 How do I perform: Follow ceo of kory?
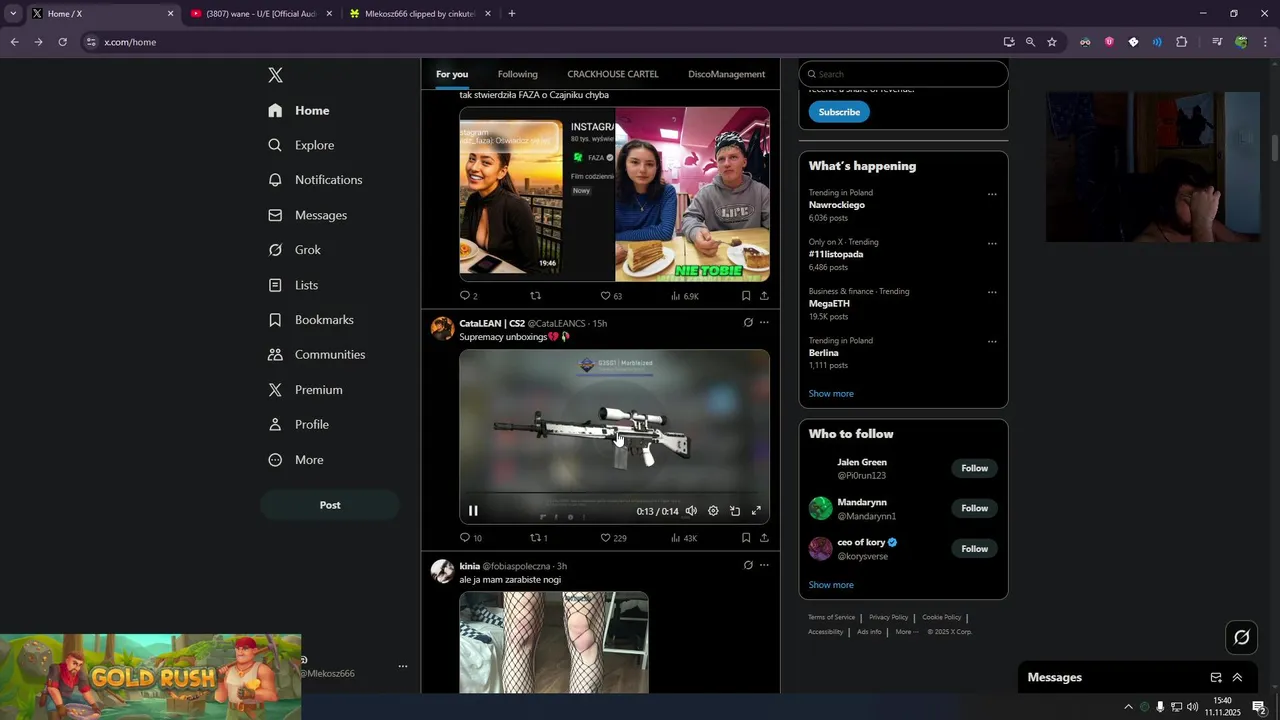[974, 549]
